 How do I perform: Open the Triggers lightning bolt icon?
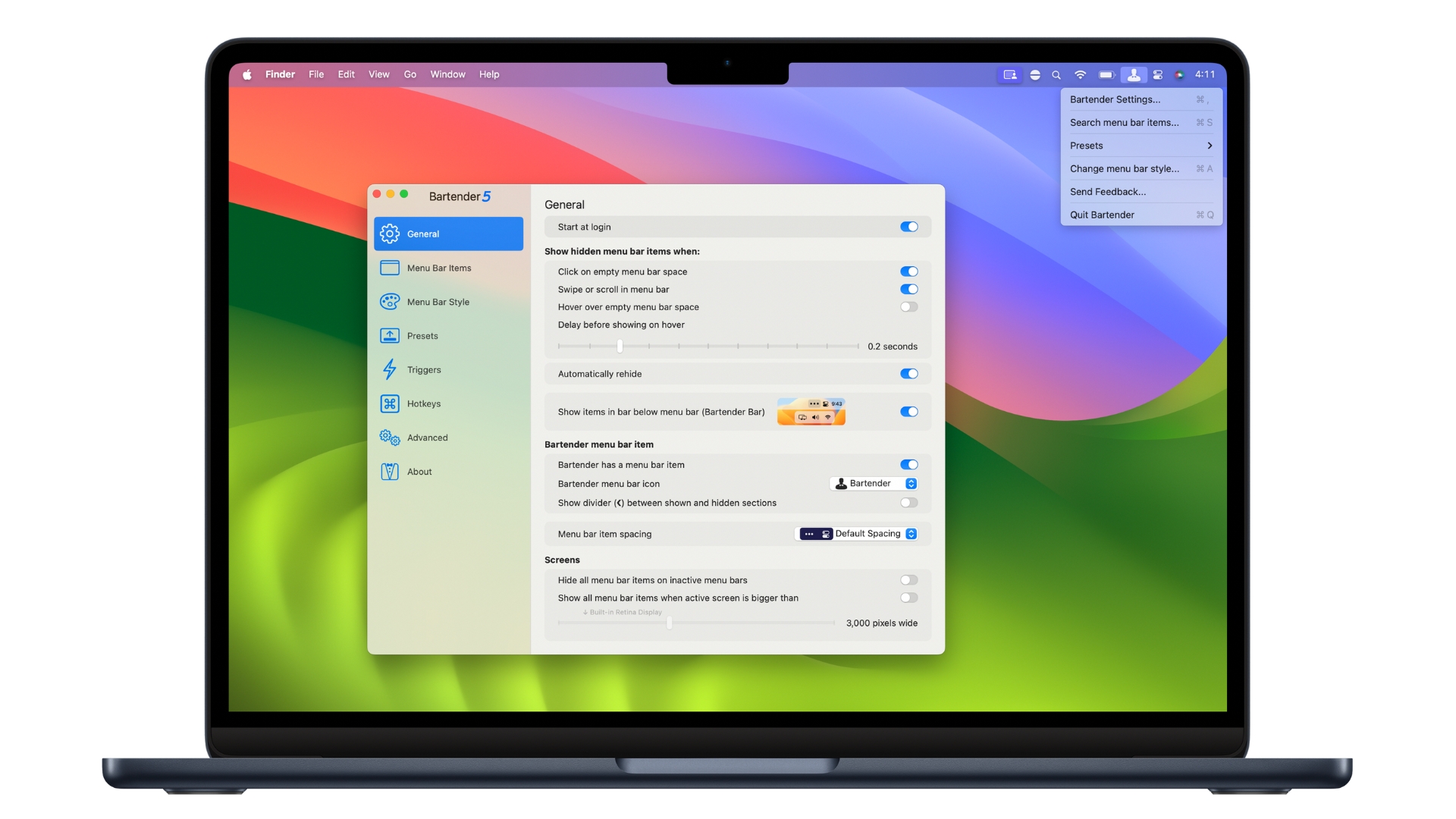390,369
